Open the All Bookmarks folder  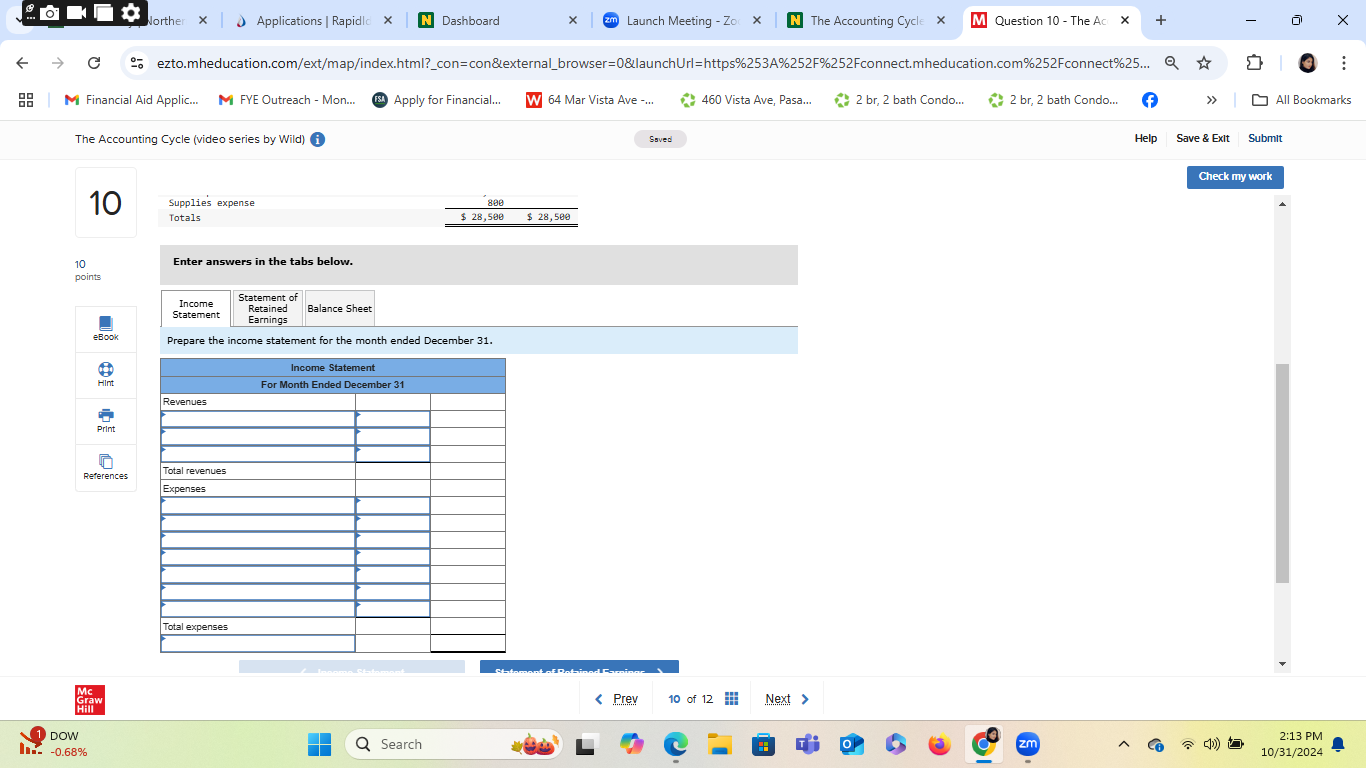pos(1303,100)
